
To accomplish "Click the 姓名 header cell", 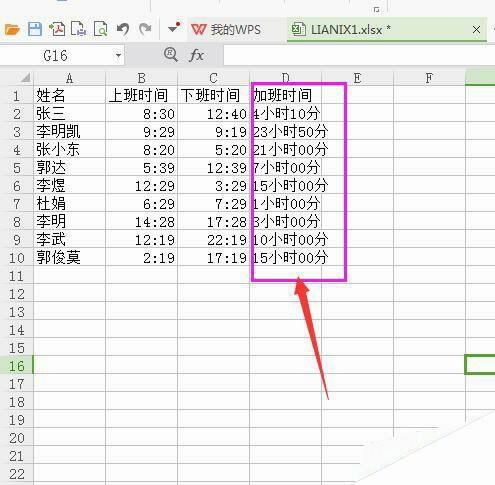I will 69,96.
